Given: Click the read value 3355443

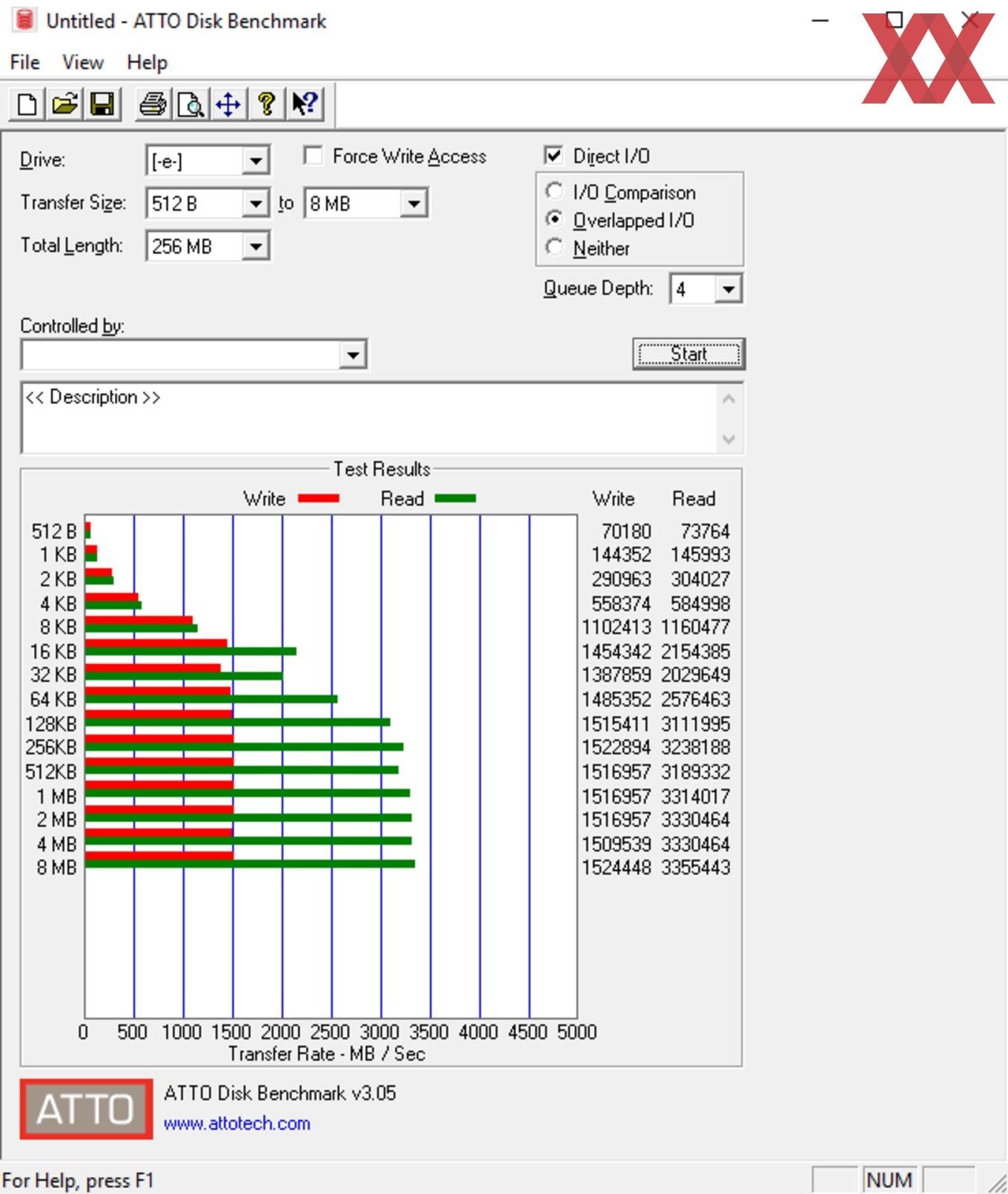Looking at the screenshot, I should click(695, 867).
